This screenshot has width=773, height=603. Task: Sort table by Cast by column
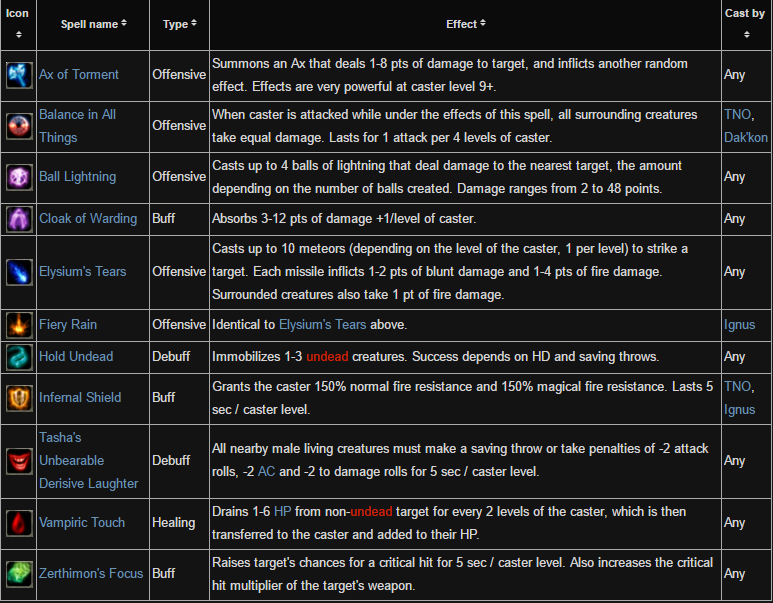[x=745, y=24]
